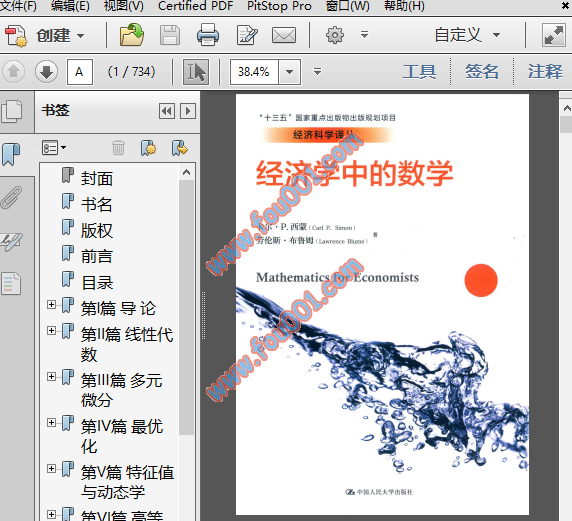
Task: Click the book cover page in the viewer
Action: coord(382,304)
